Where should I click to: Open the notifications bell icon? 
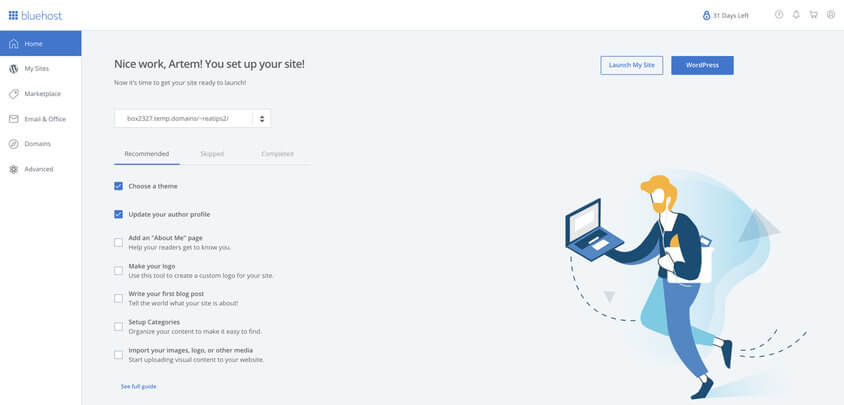[x=796, y=15]
